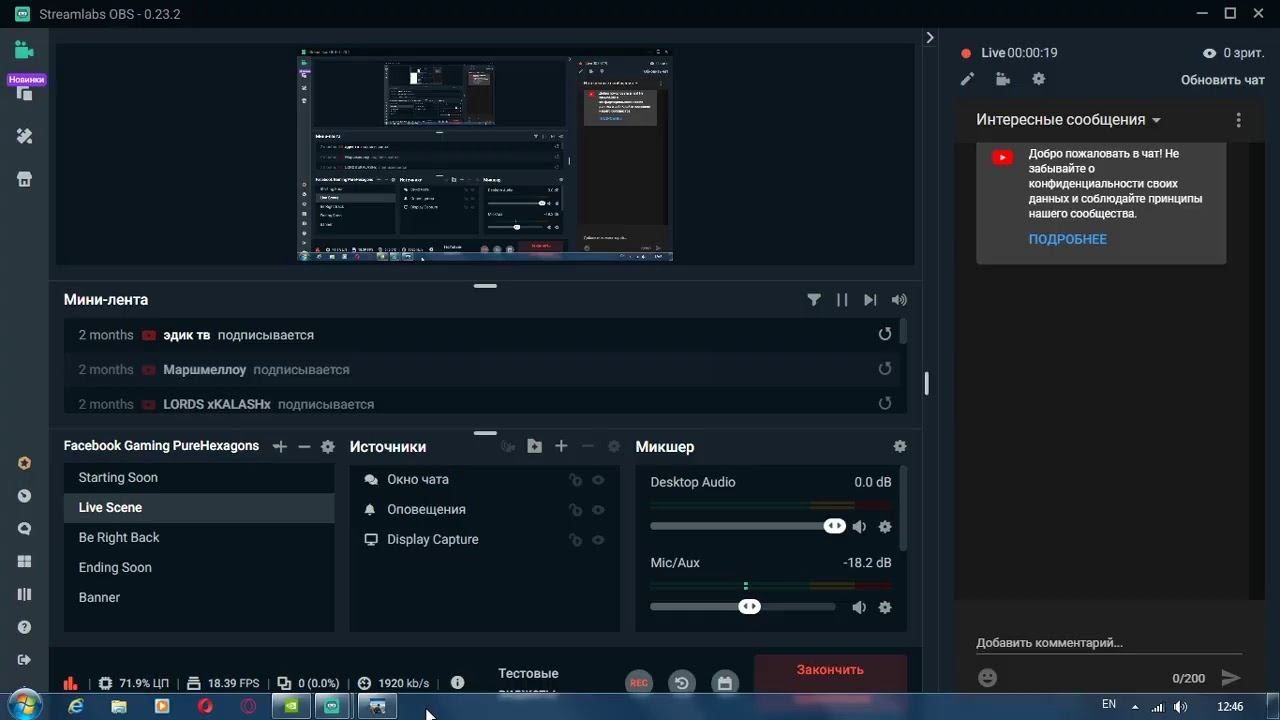Open the performance stats bar chart icon
1280x720 pixels.
70,683
